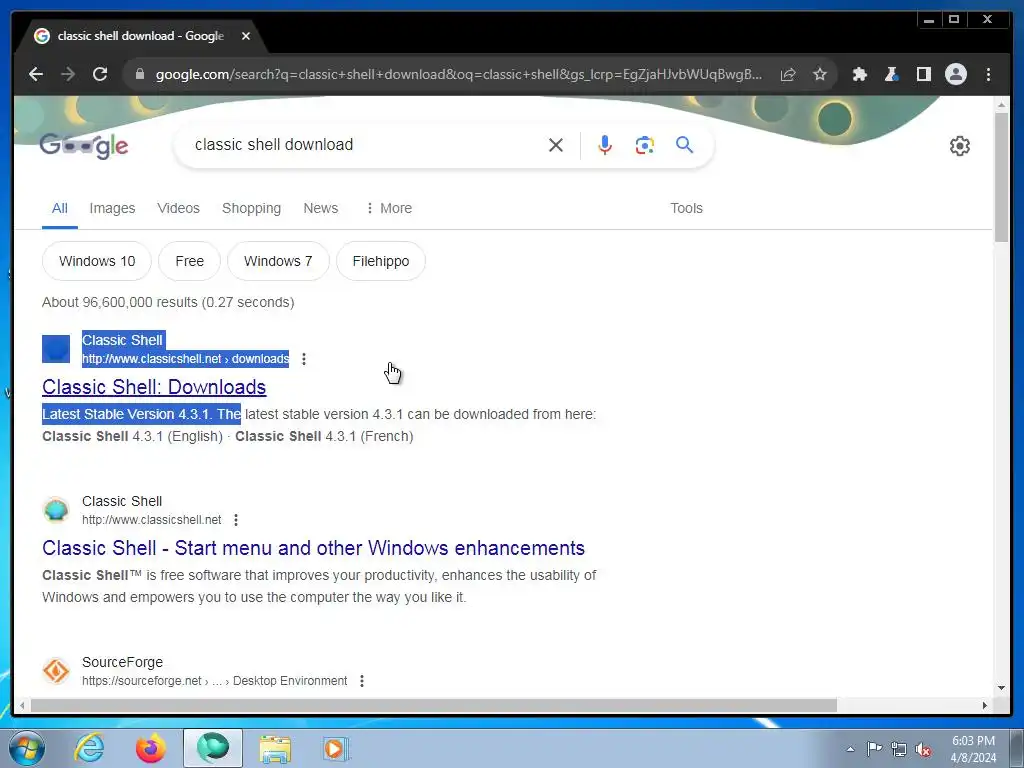The height and width of the screenshot is (768, 1024).
Task: Open the network icon in the system tray
Action: click(x=899, y=749)
